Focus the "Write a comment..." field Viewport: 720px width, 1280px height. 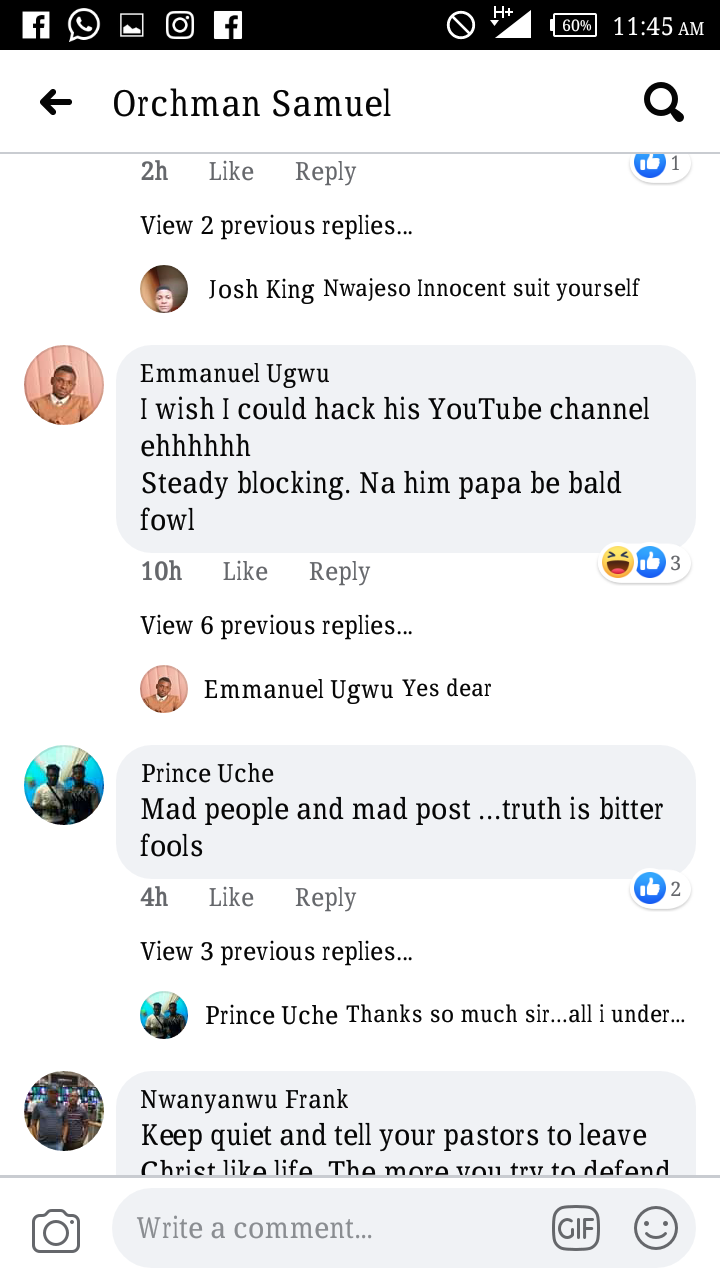pyautogui.click(x=330, y=1228)
